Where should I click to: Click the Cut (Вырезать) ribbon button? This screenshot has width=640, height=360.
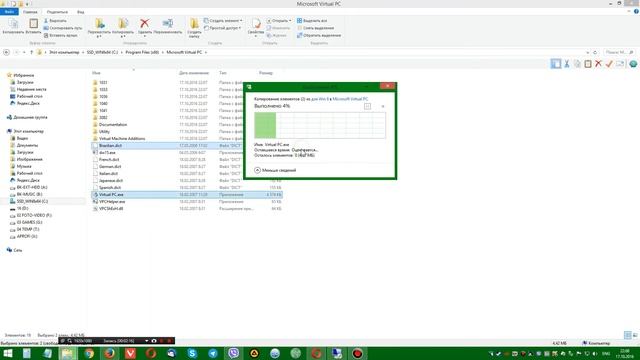click(x=55, y=20)
